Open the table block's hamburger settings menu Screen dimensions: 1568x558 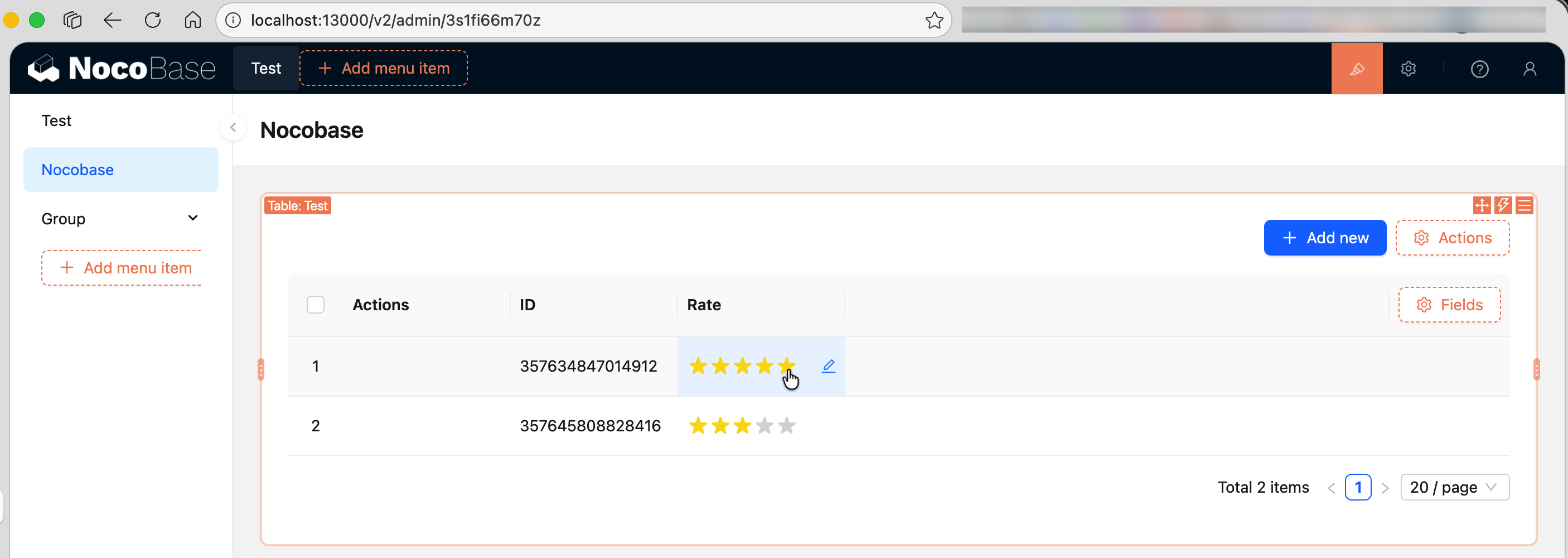(1525, 205)
